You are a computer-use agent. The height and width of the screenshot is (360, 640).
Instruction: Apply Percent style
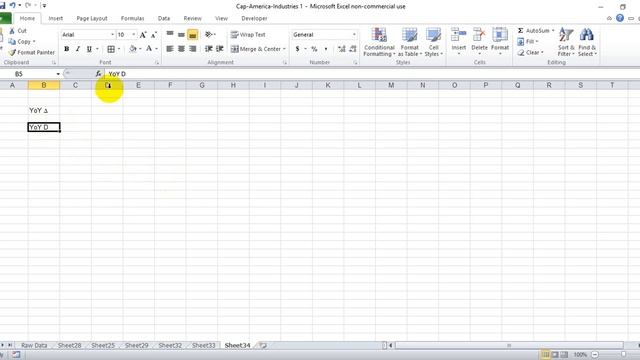314,49
